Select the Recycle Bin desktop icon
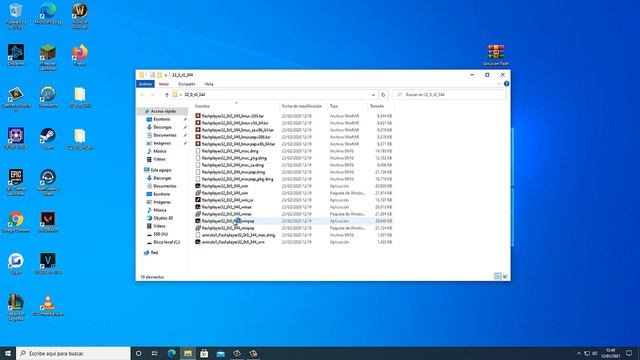 pos(16,16)
